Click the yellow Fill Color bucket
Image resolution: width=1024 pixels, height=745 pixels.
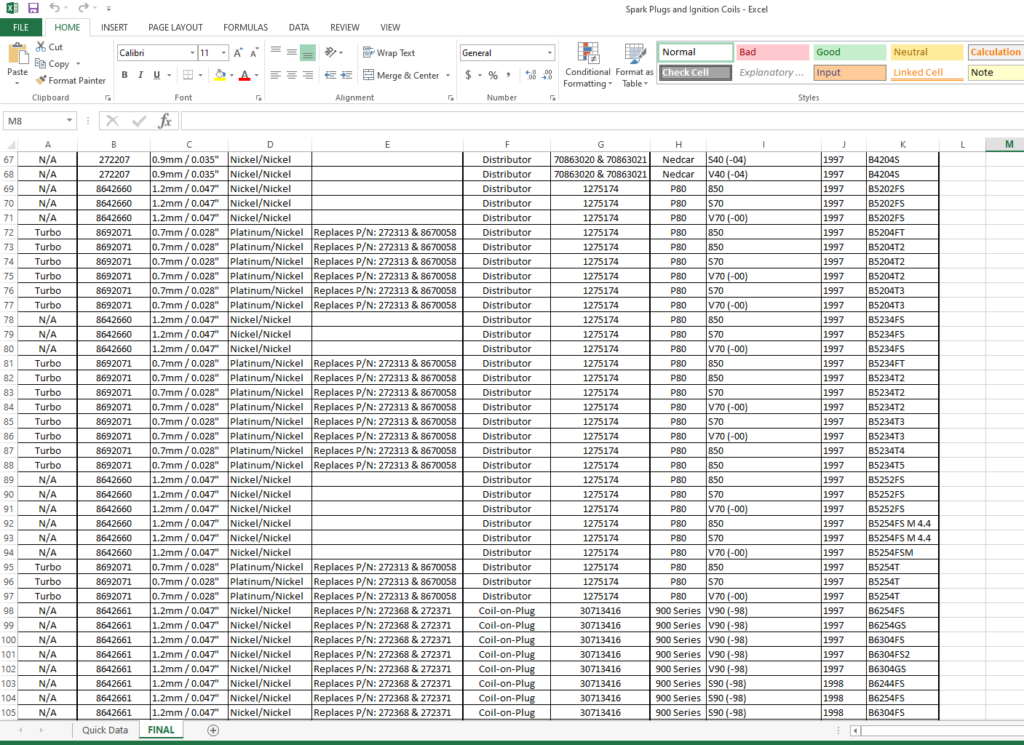(219, 75)
